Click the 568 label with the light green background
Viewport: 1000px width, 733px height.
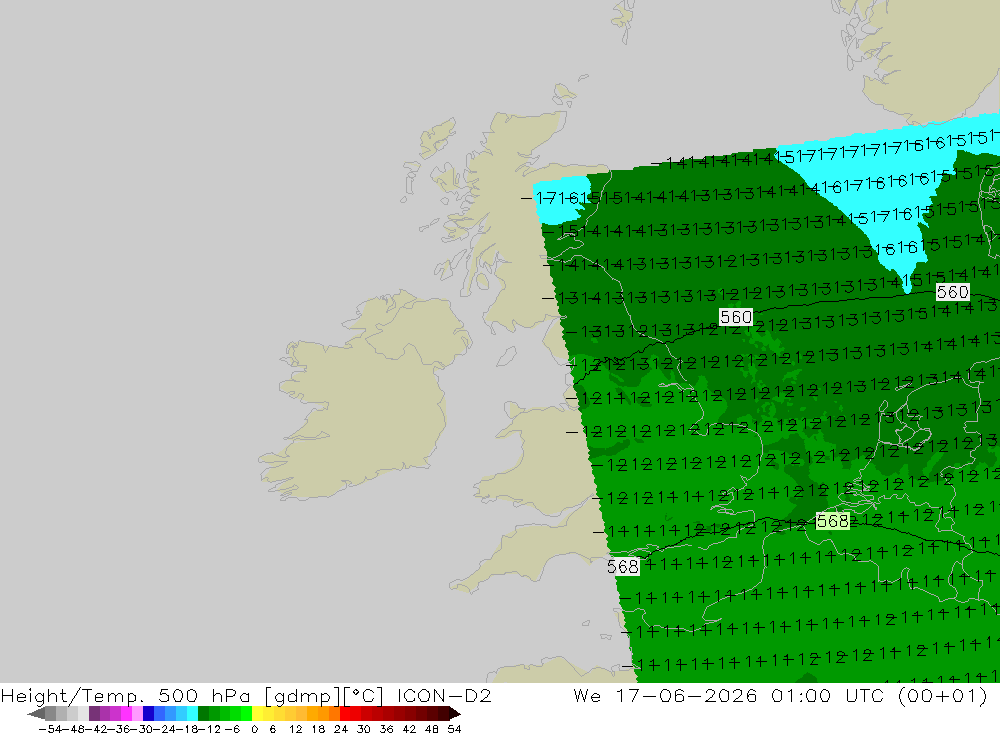pyautogui.click(x=832, y=521)
